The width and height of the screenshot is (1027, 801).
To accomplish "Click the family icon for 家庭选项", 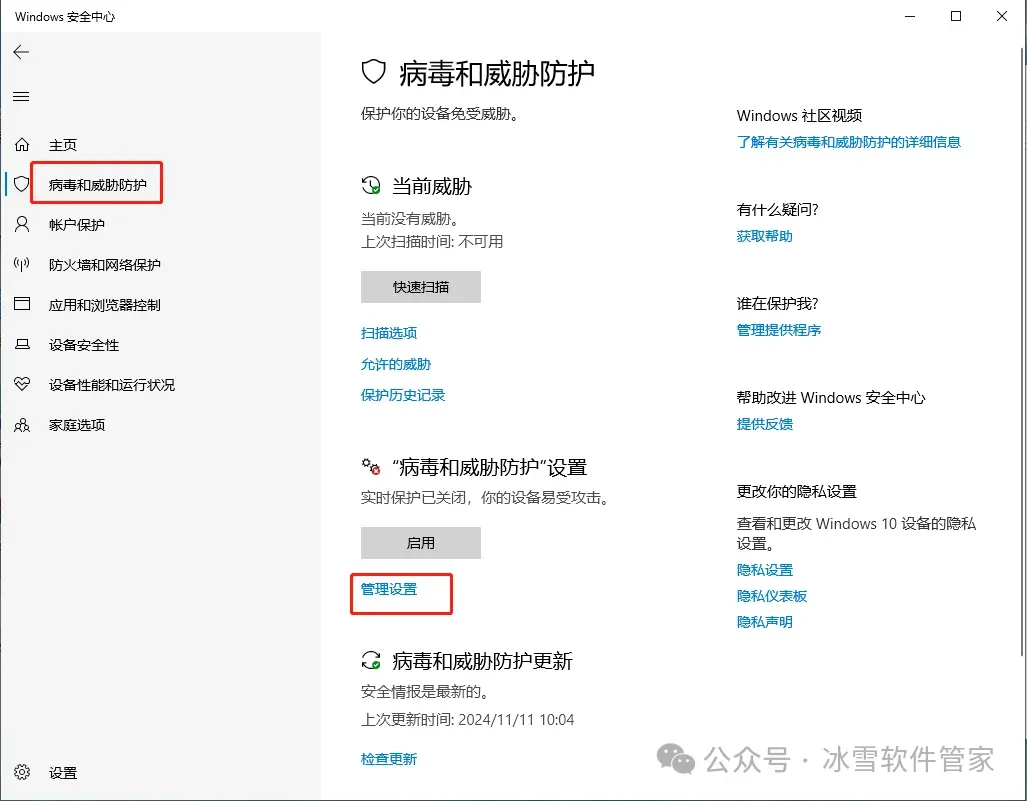I will coord(22,425).
